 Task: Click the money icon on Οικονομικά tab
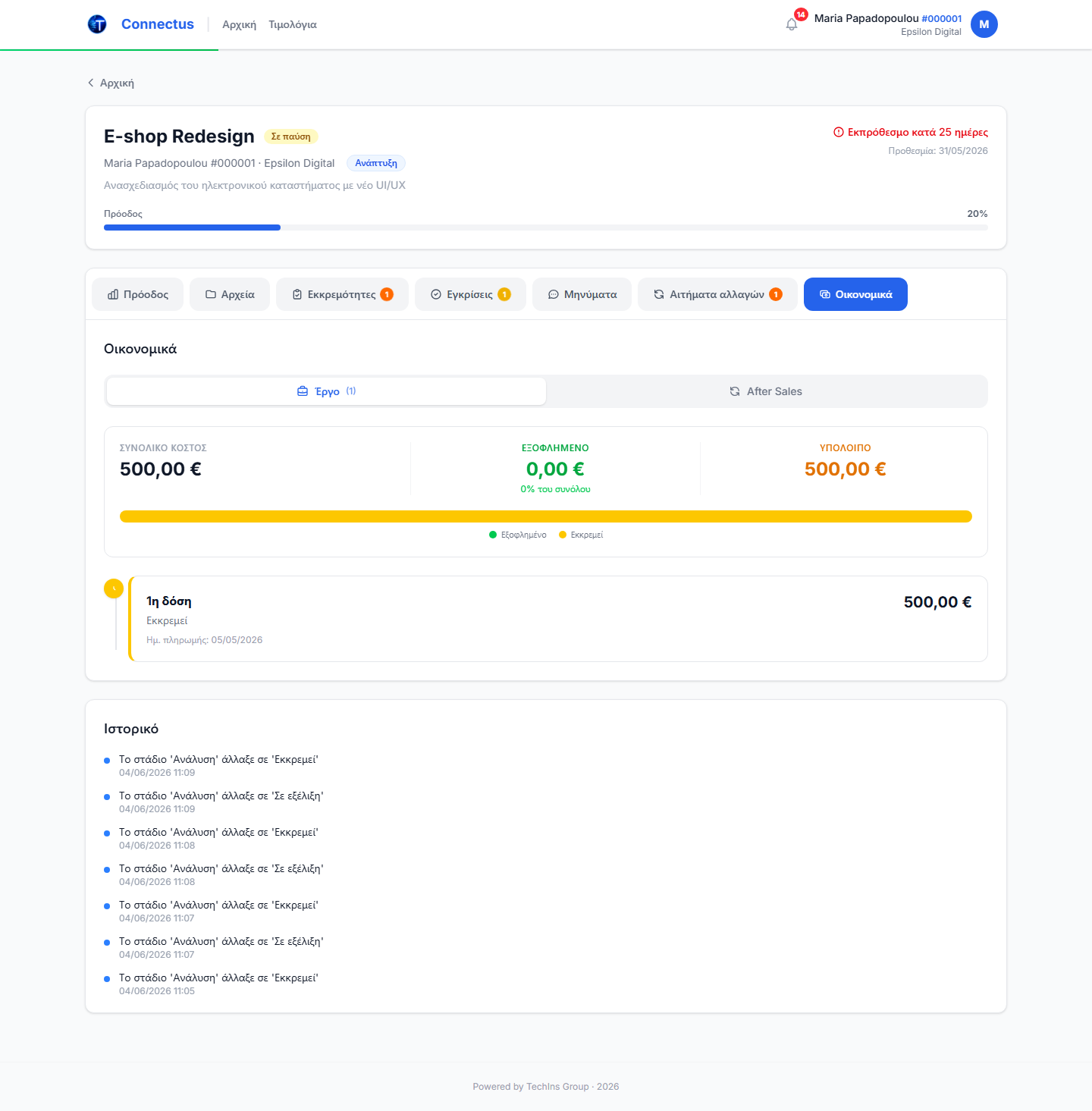click(825, 294)
